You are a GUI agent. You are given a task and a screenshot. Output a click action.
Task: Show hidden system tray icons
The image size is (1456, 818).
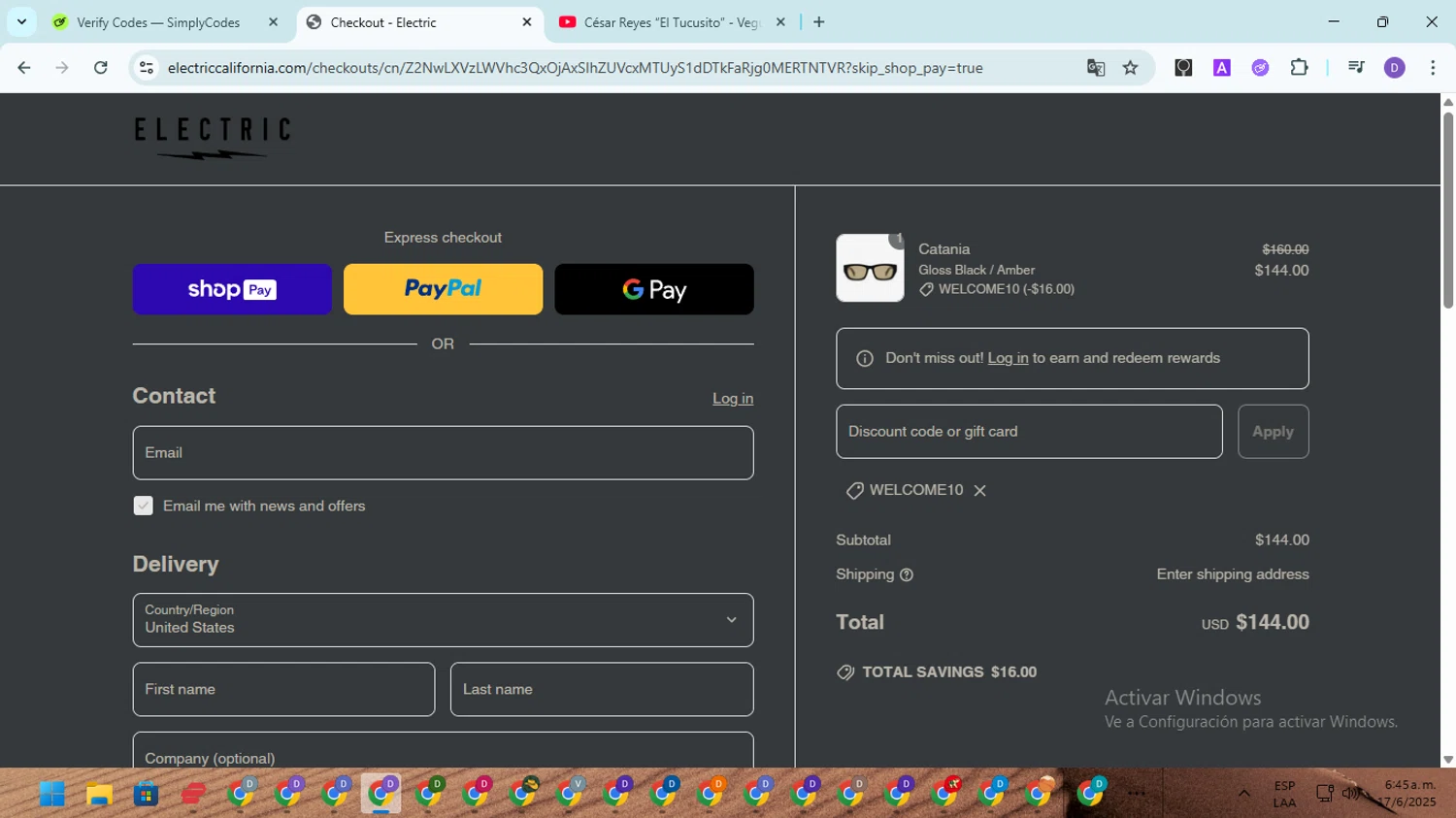pos(1243,794)
